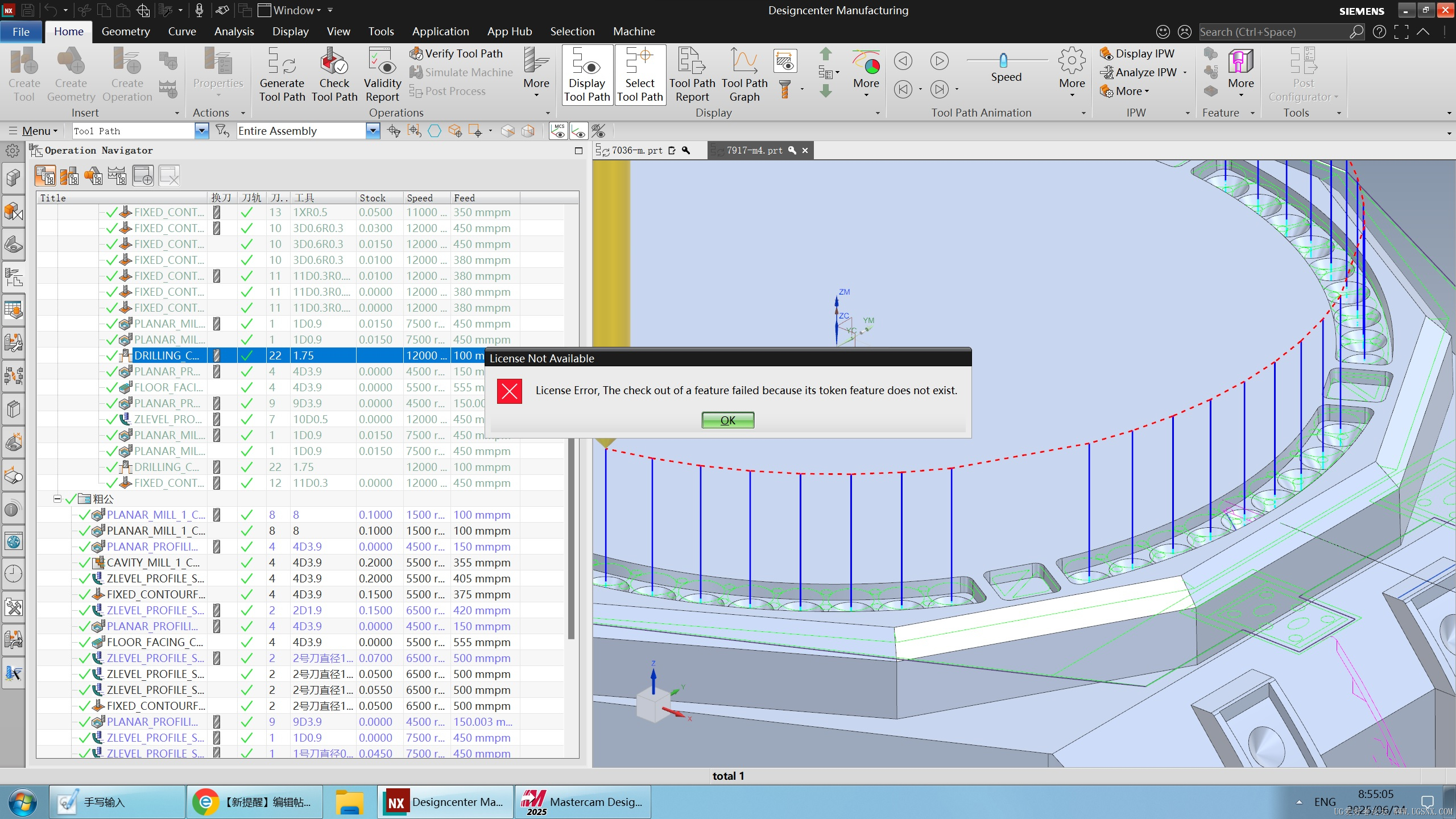Toggle Select Tool Path mode
This screenshot has height=819, width=1456.
click(640, 75)
